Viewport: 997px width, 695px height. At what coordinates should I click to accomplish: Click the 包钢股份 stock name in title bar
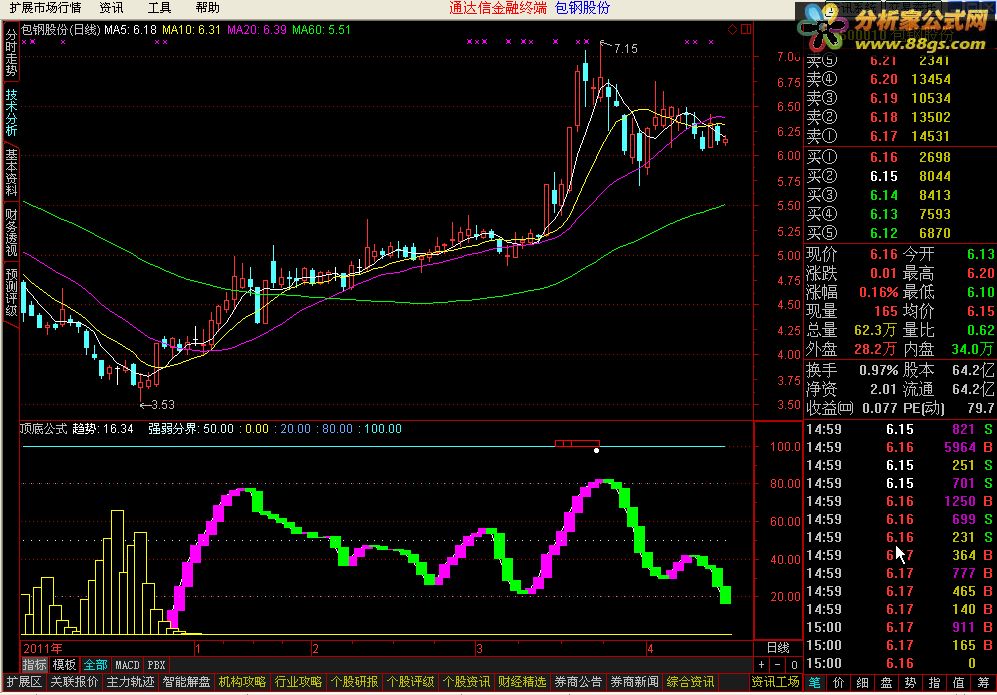point(582,8)
